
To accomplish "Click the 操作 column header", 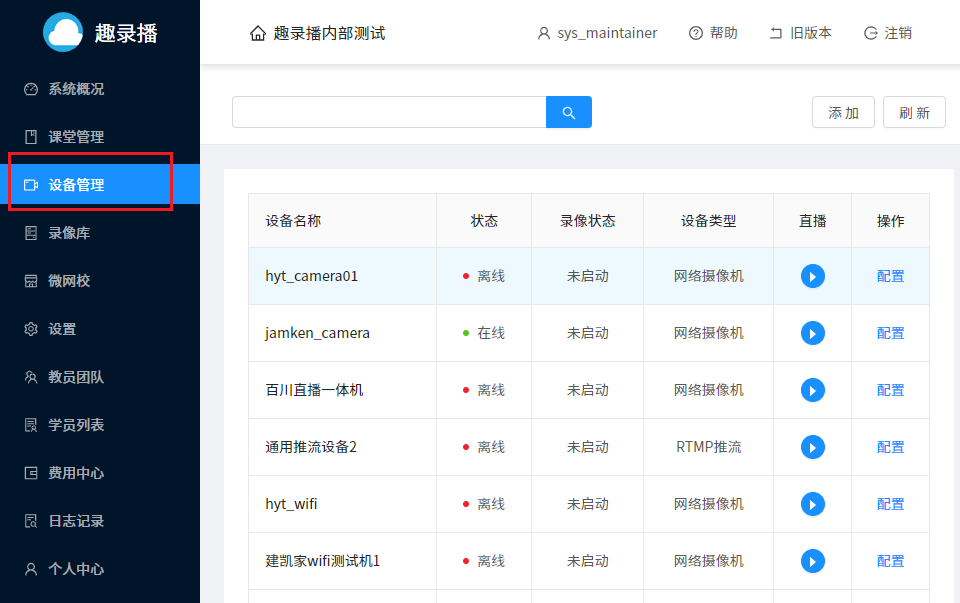I will [x=890, y=221].
